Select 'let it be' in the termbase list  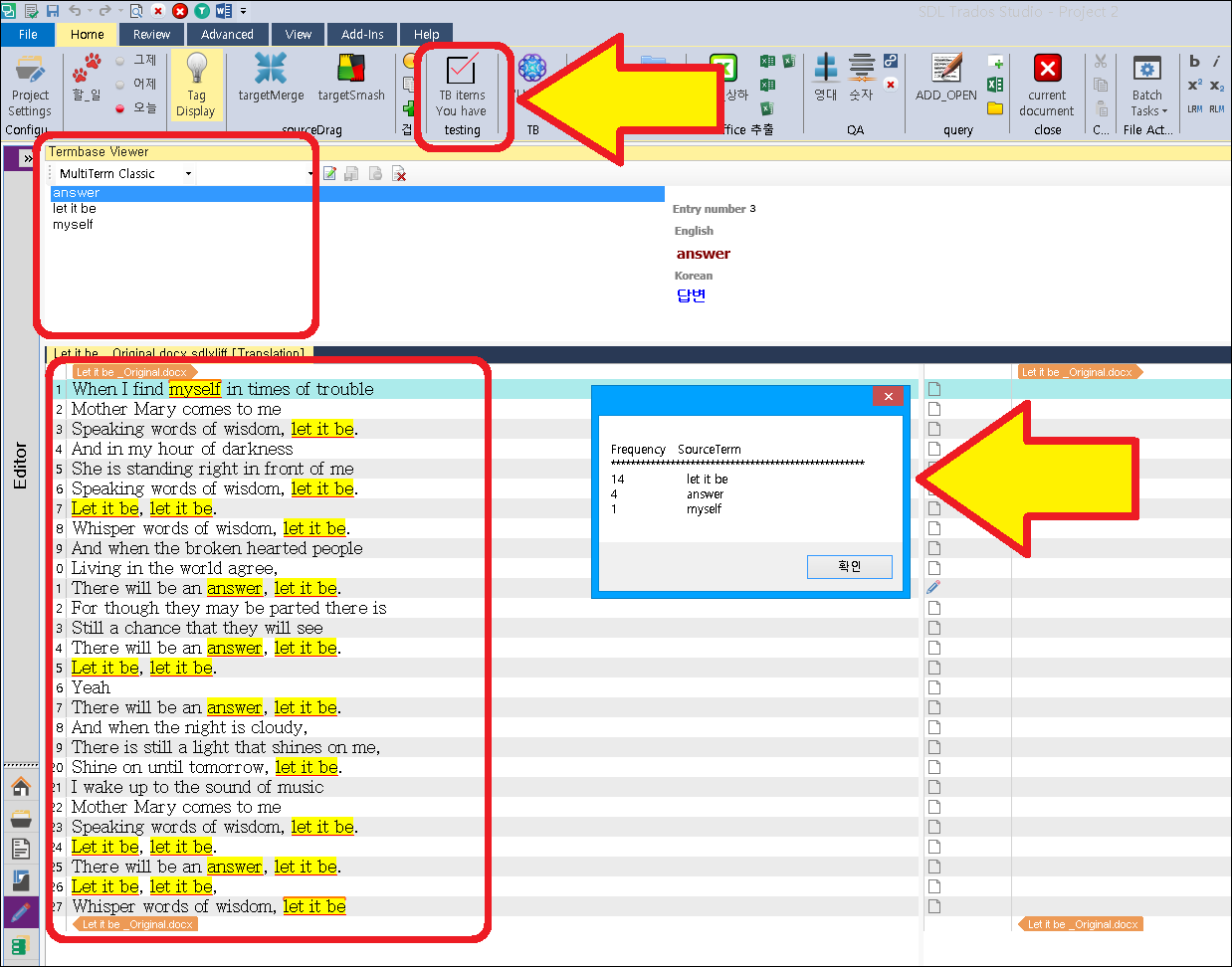(75, 209)
